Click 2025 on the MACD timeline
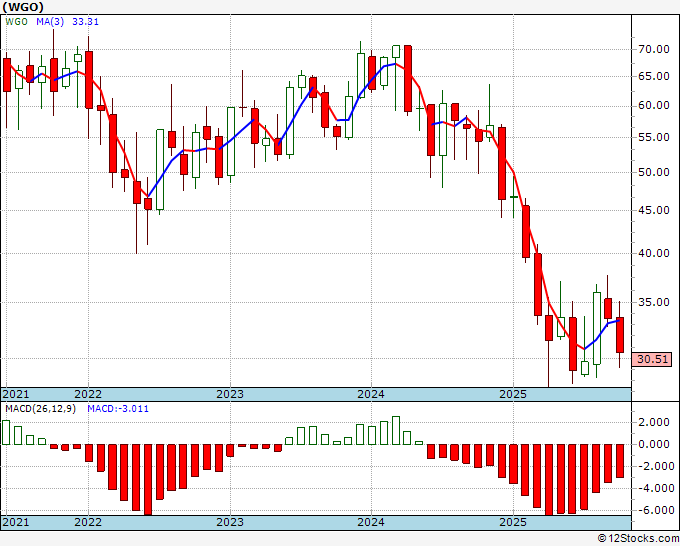The width and height of the screenshot is (680, 546). (513, 522)
